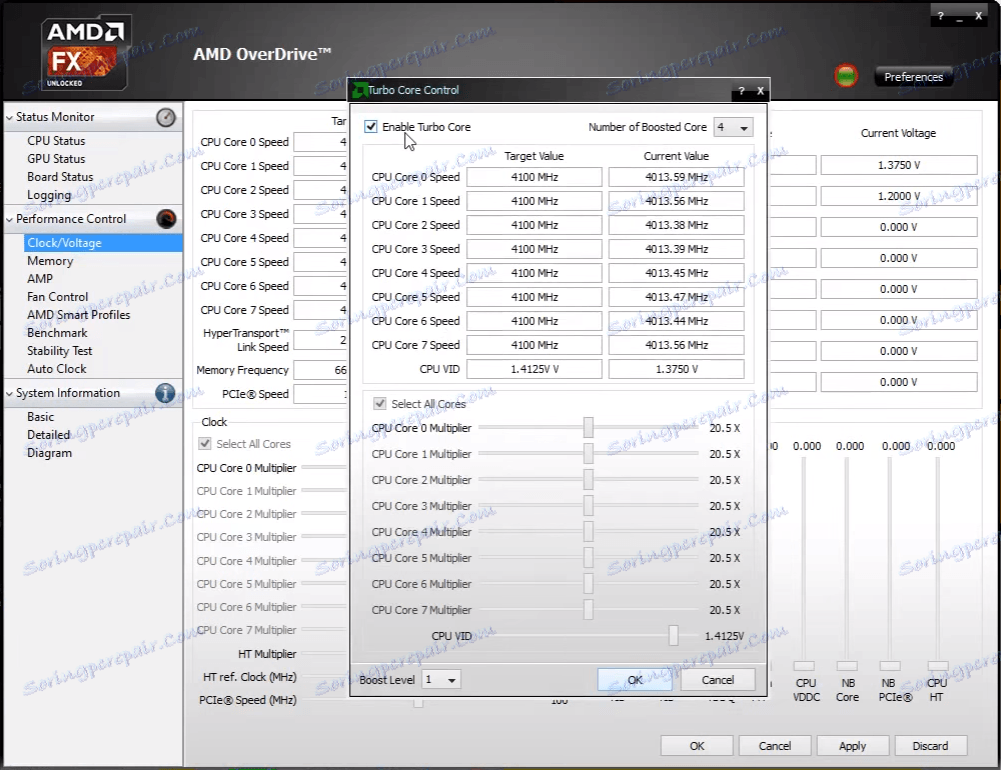Click Discard button in main window
The width and height of the screenshot is (1001, 770).
pyautogui.click(x=930, y=746)
